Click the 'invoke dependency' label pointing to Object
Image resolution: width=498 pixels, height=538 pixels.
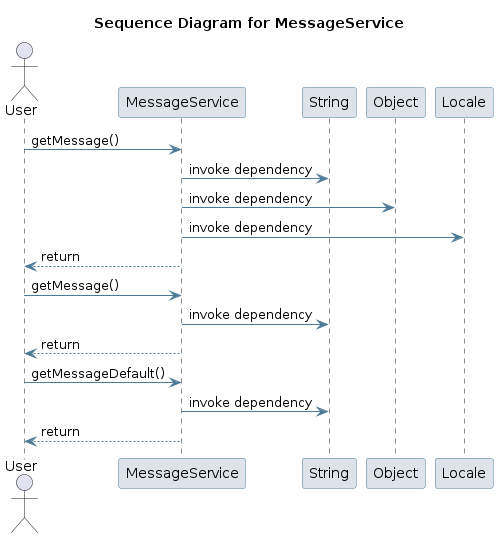tap(251, 199)
